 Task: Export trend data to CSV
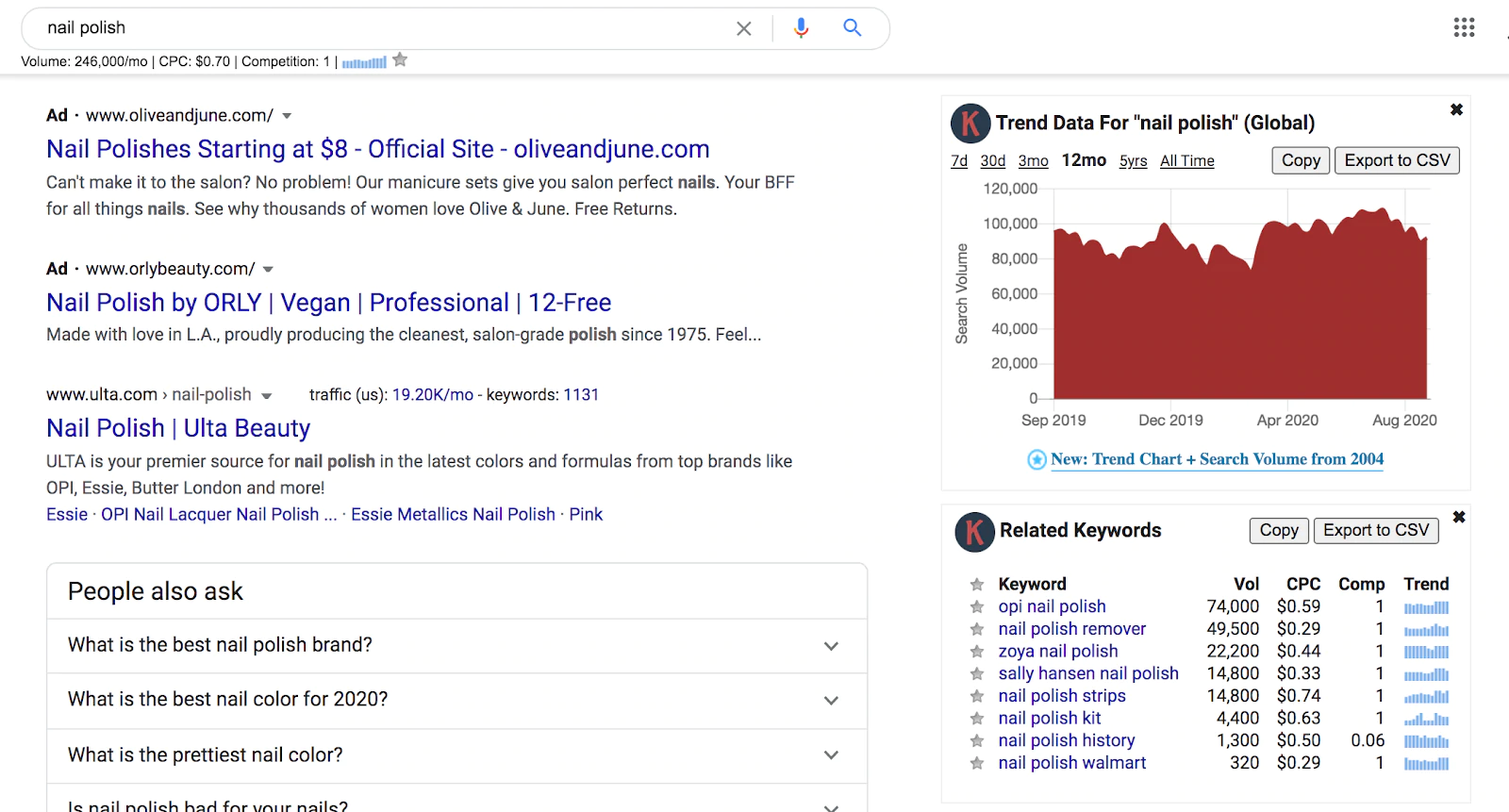[x=1397, y=160]
